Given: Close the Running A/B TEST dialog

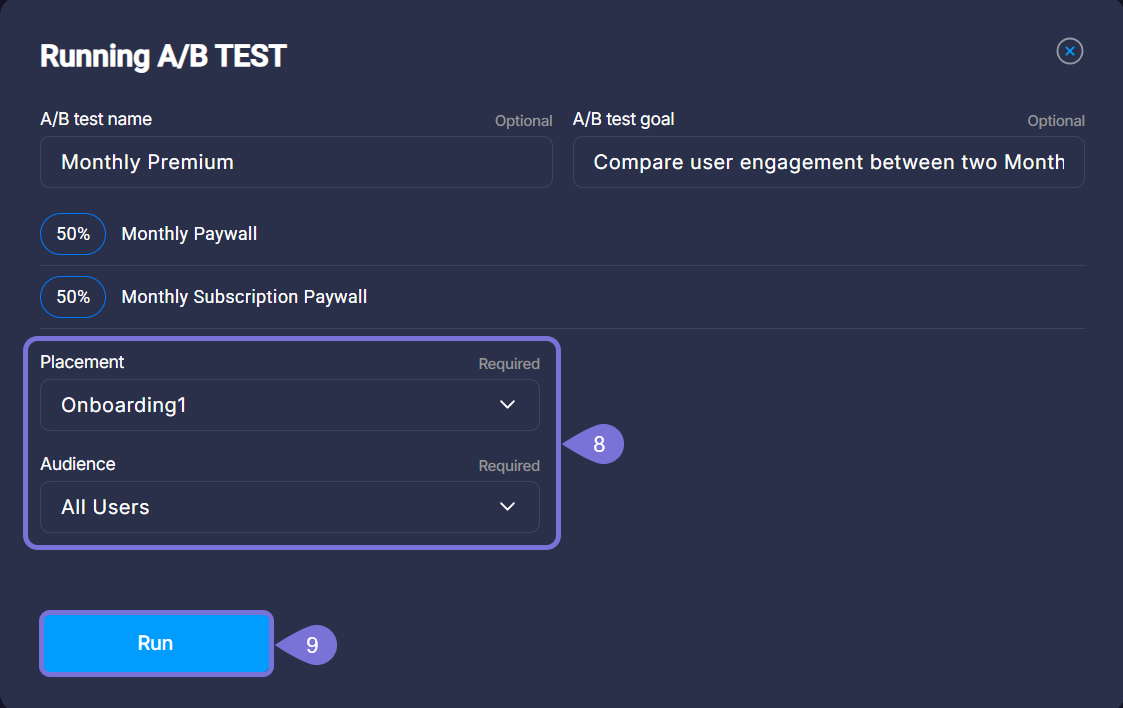Looking at the screenshot, I should click(1070, 51).
